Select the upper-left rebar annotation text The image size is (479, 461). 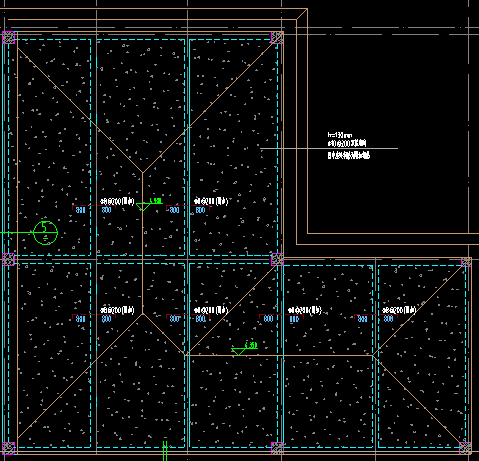click(117, 201)
